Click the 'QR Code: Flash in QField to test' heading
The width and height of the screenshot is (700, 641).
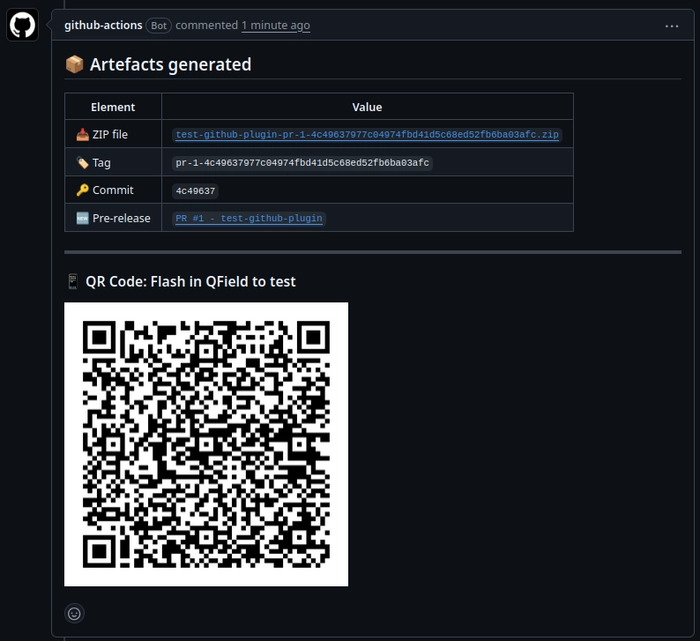point(191,282)
